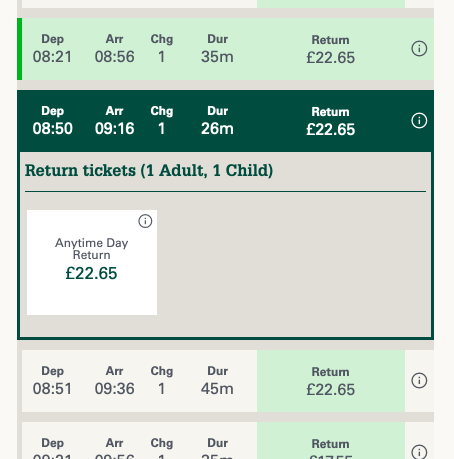The image size is (454, 459).
Task: Click the 26m duration in selected row
Action: (217, 129)
